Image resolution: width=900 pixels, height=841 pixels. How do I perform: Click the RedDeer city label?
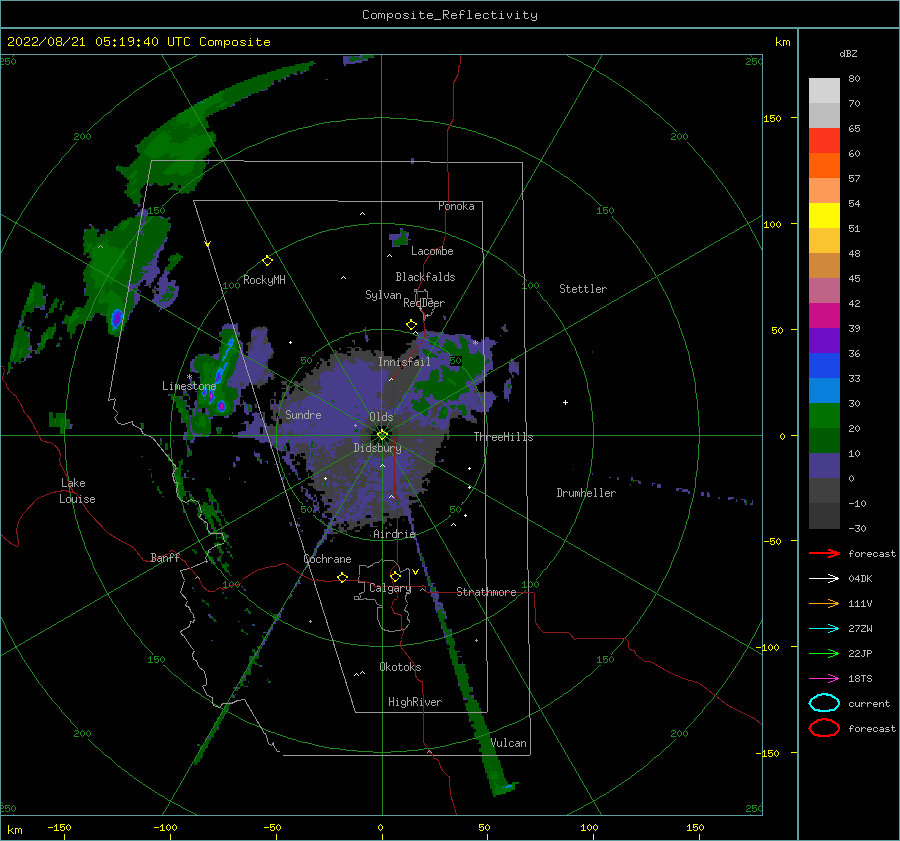point(424,303)
